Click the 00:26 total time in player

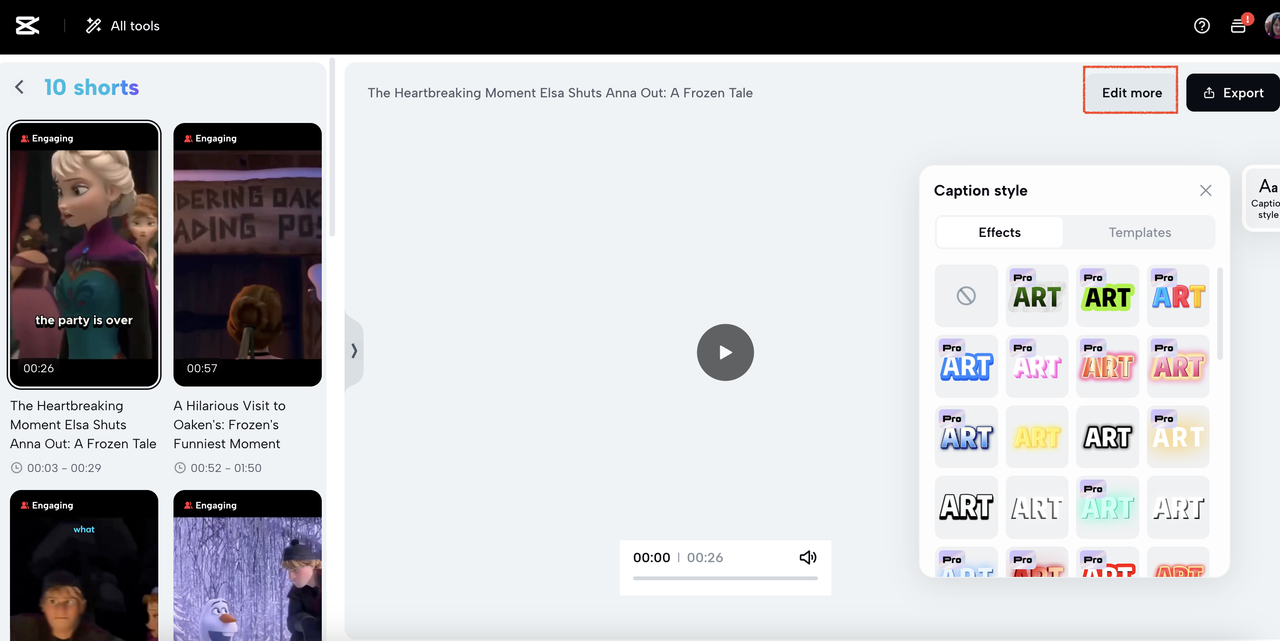click(705, 558)
